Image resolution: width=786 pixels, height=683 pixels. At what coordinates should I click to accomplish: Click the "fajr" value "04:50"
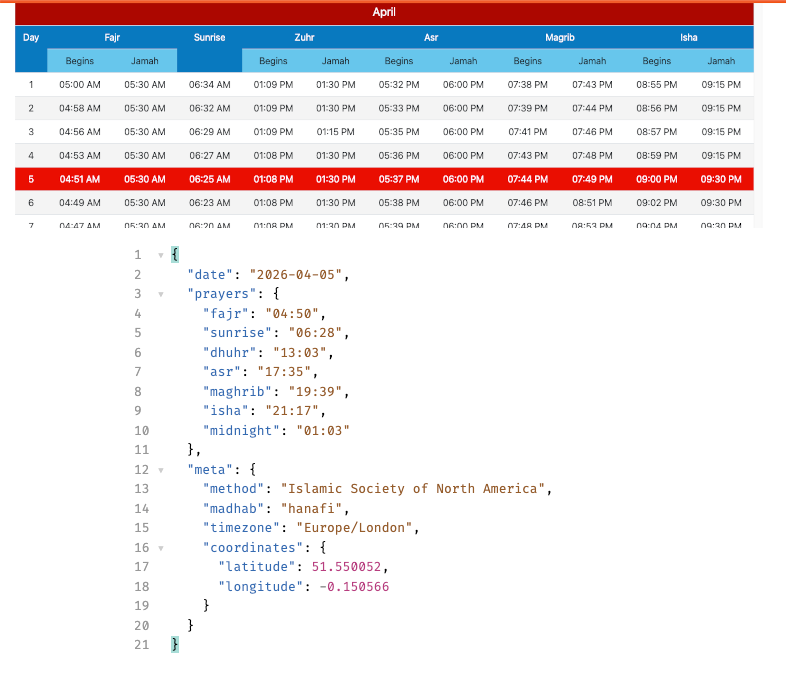tap(292, 314)
